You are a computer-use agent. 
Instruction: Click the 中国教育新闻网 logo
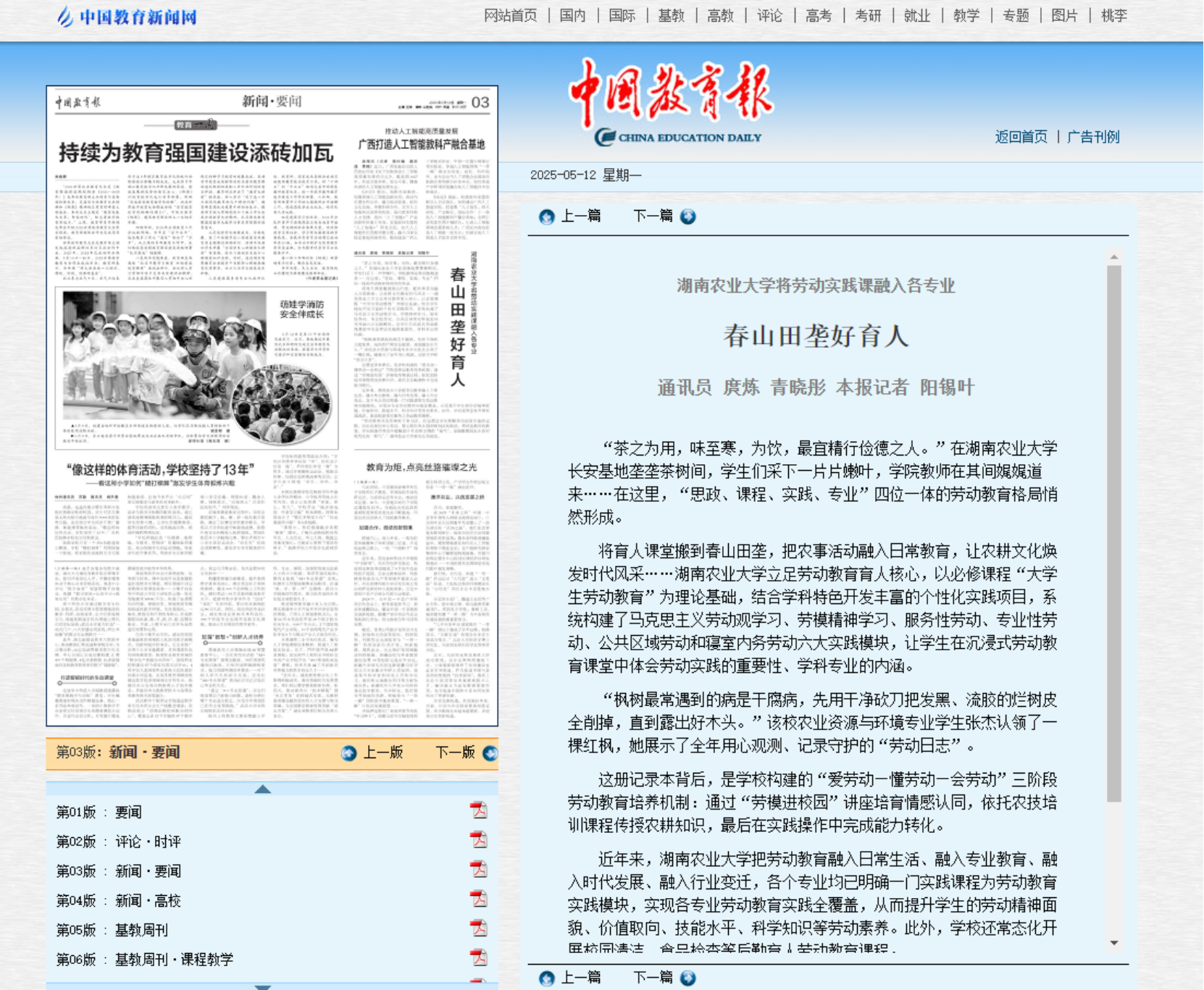(x=127, y=17)
